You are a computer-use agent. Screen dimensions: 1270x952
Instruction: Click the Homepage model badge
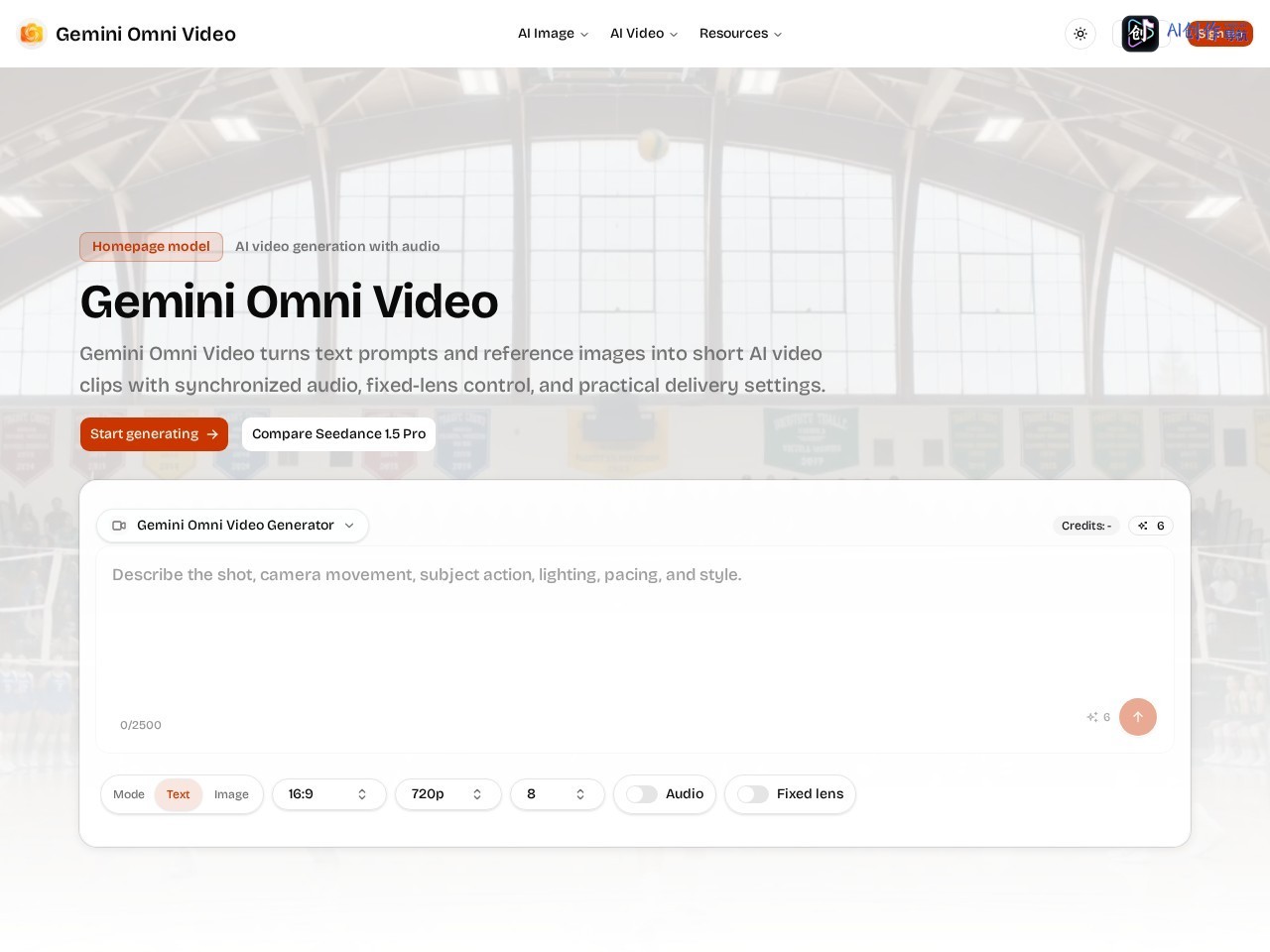(x=151, y=247)
